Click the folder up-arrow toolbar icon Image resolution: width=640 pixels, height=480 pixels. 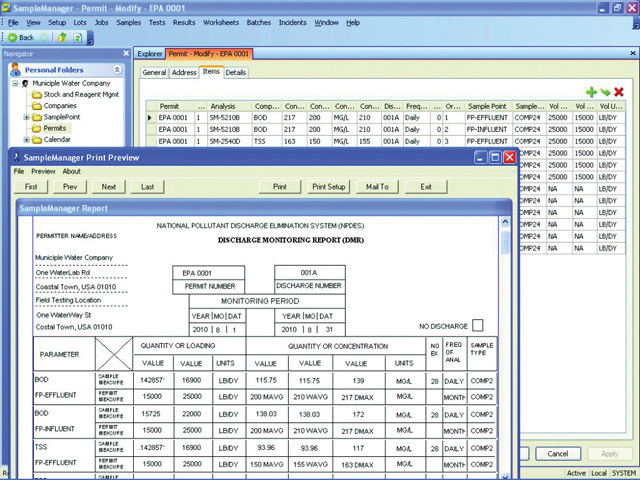click(x=63, y=37)
